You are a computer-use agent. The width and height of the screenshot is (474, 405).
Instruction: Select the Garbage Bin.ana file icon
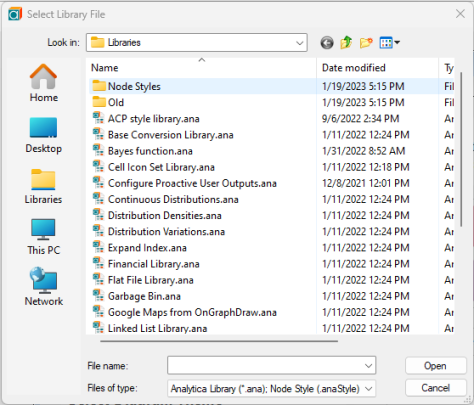click(x=98, y=296)
